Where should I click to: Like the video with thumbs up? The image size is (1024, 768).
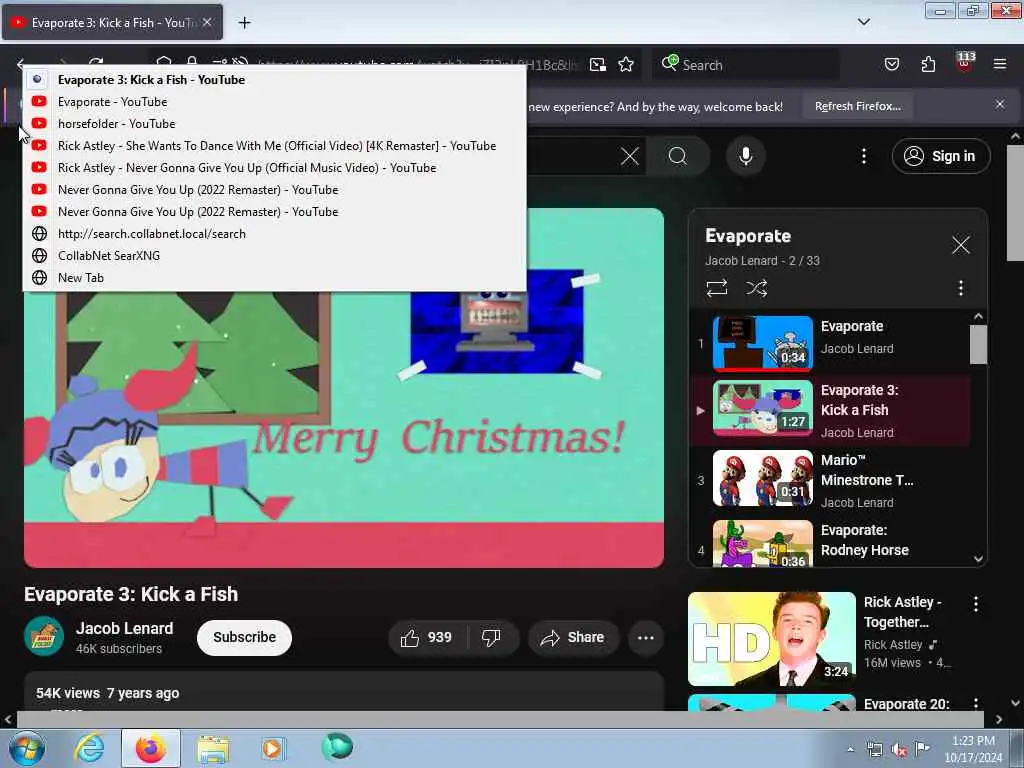pos(428,637)
